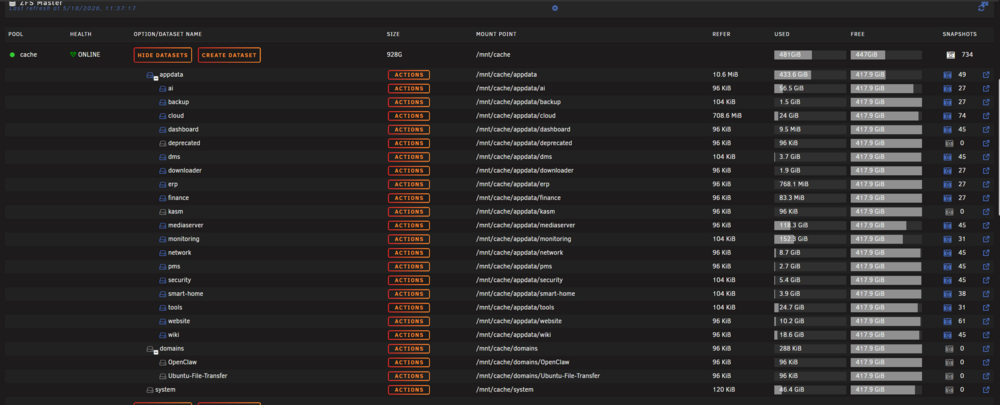The width and height of the screenshot is (1000, 405).
Task: Open the snapshots camera icon for cloud
Action: pyautogui.click(x=947, y=116)
